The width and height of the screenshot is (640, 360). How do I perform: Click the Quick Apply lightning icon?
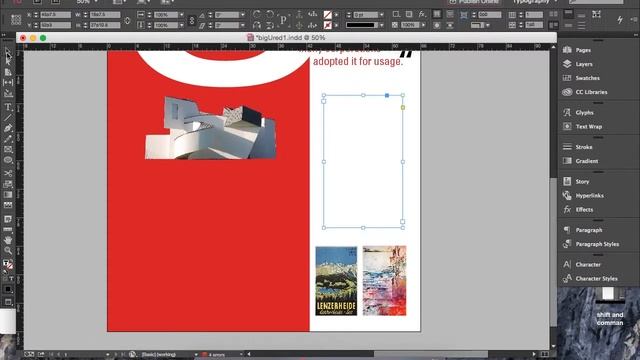[x=620, y=20]
